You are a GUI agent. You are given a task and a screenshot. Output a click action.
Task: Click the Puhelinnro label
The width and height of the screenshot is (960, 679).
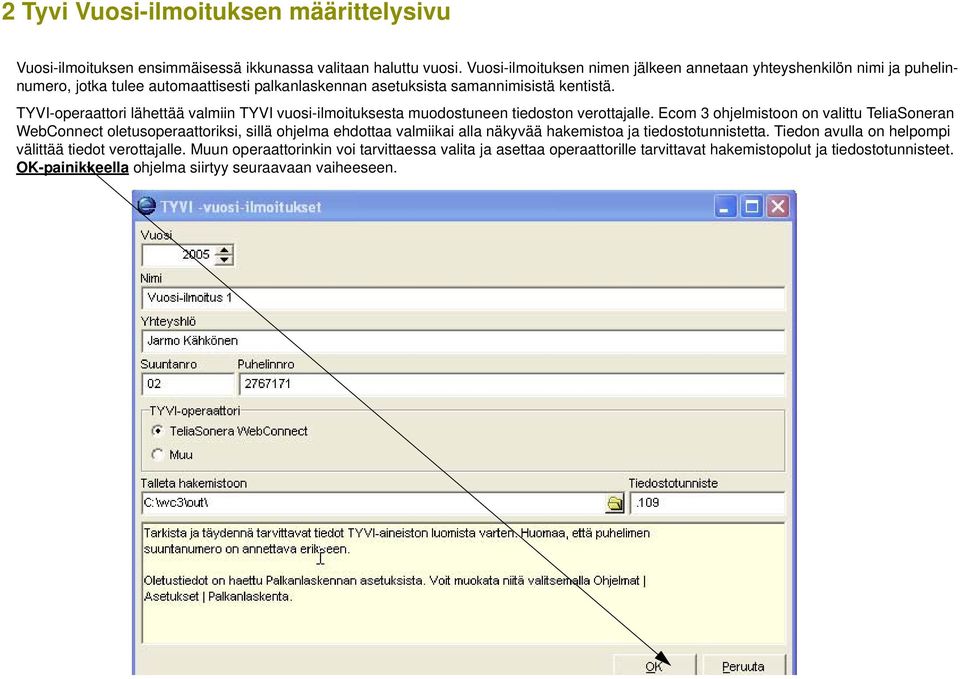(266, 364)
